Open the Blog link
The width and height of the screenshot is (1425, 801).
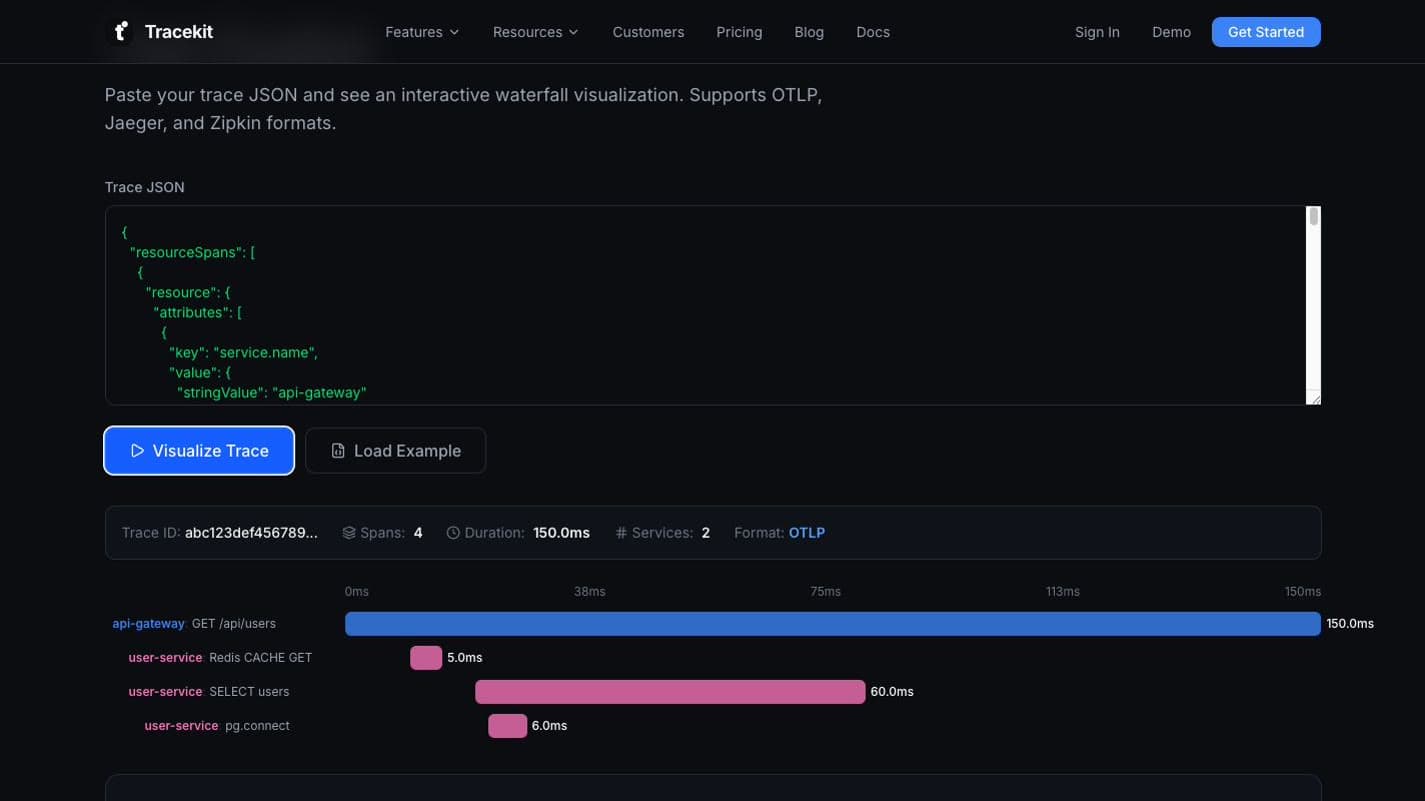click(809, 32)
